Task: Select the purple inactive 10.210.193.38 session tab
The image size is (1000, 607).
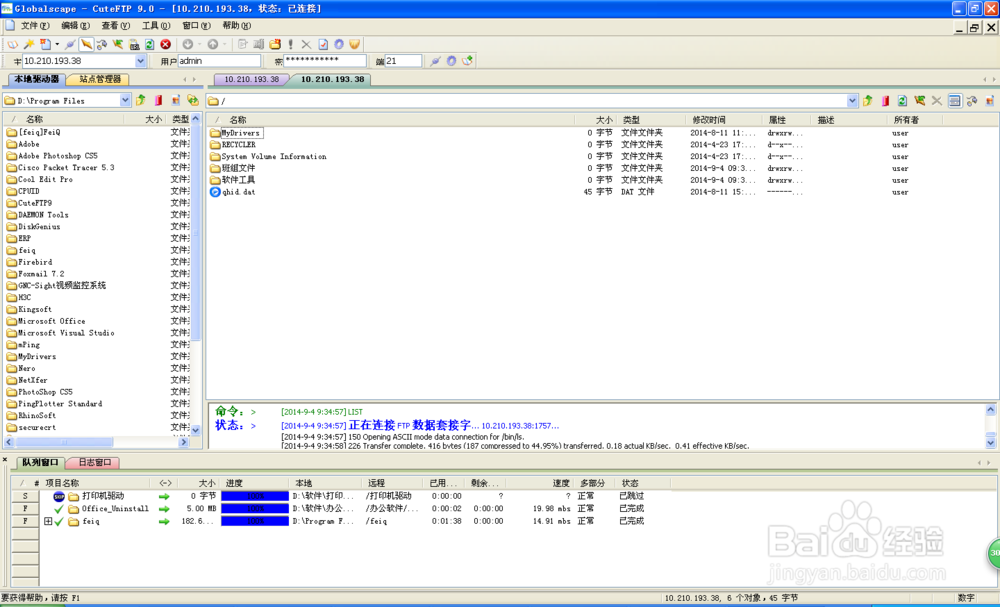Action: [251, 79]
